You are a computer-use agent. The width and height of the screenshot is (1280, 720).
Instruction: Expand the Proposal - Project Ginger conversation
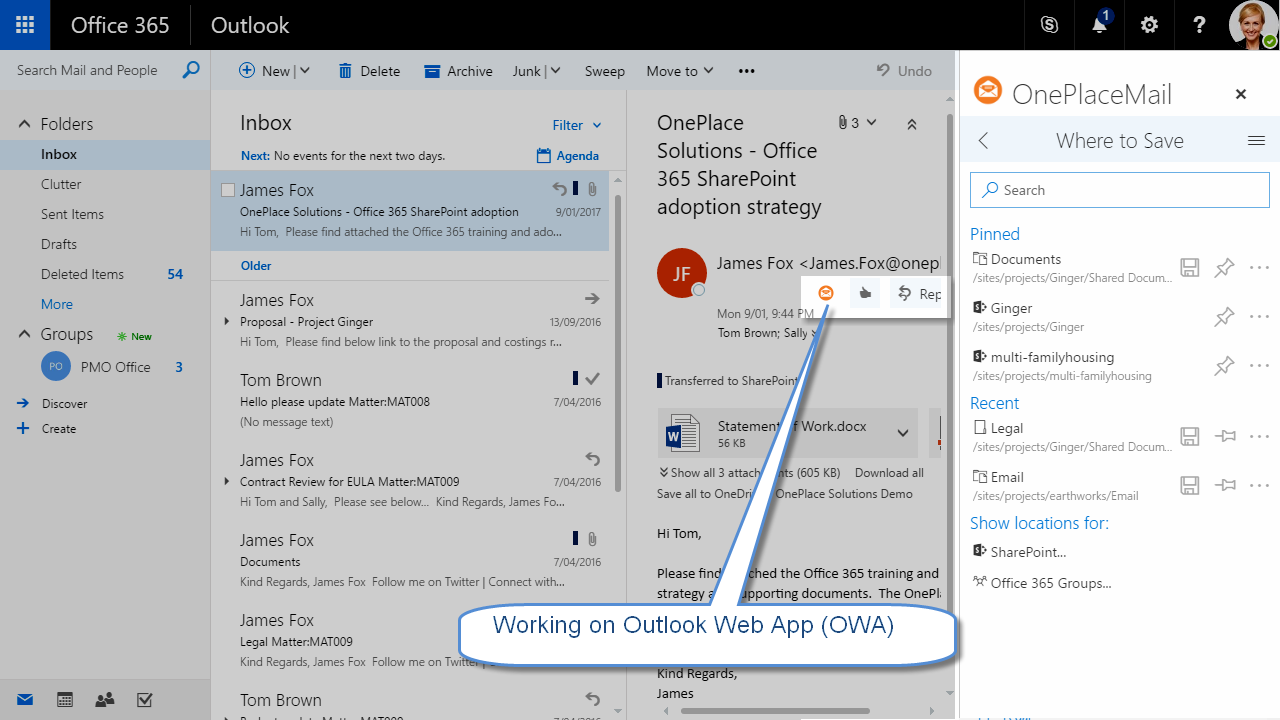[x=228, y=322]
